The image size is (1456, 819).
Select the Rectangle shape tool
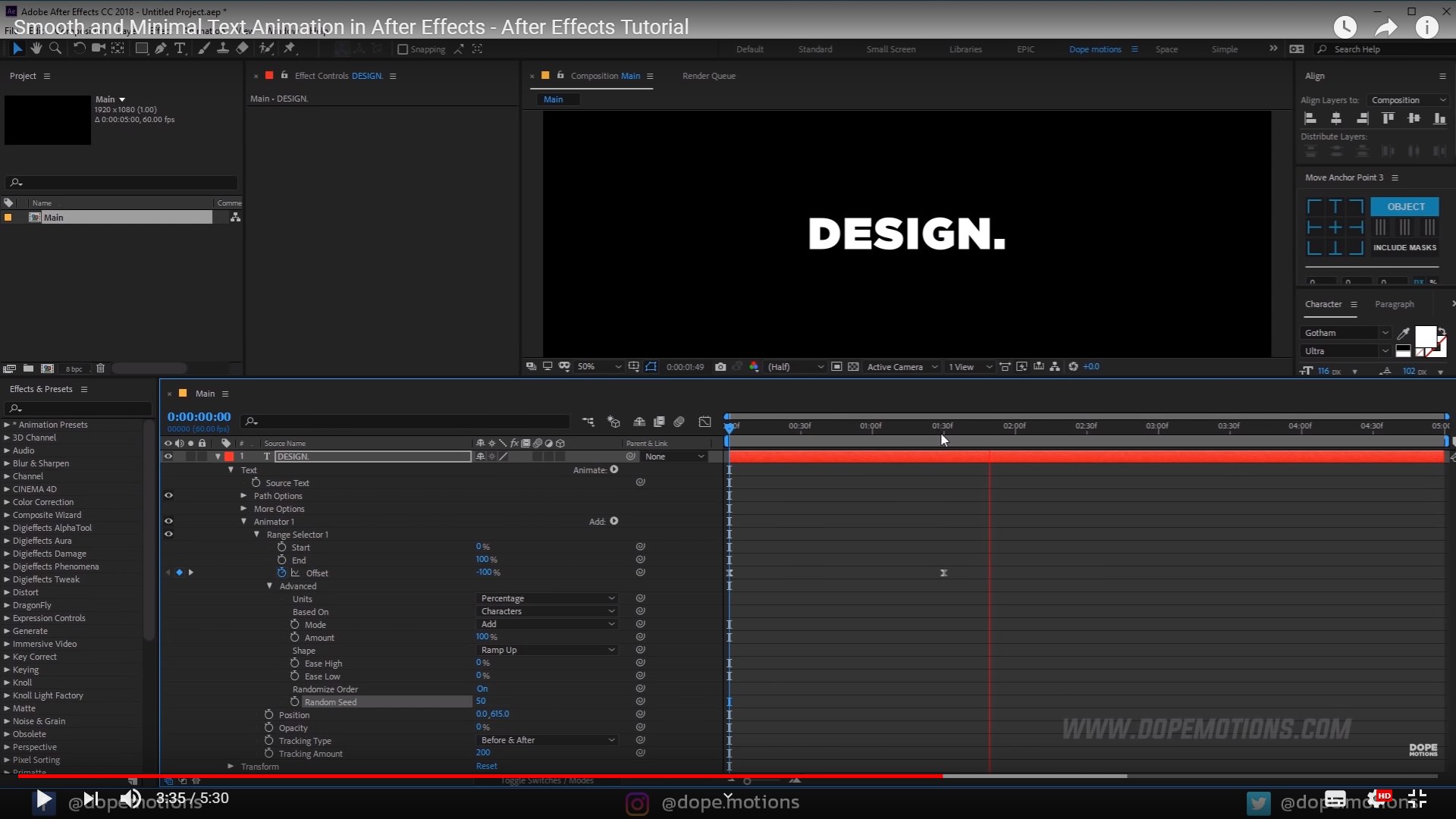(141, 49)
